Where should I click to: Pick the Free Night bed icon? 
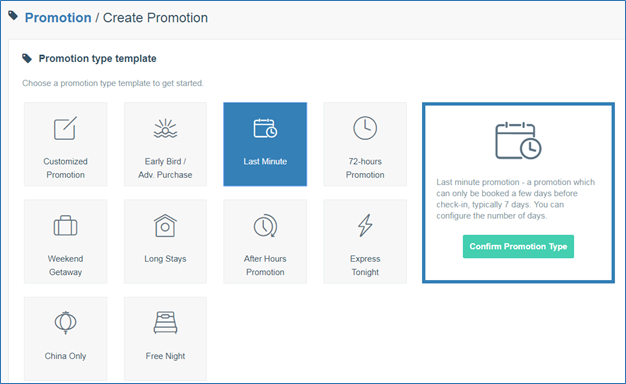165,323
